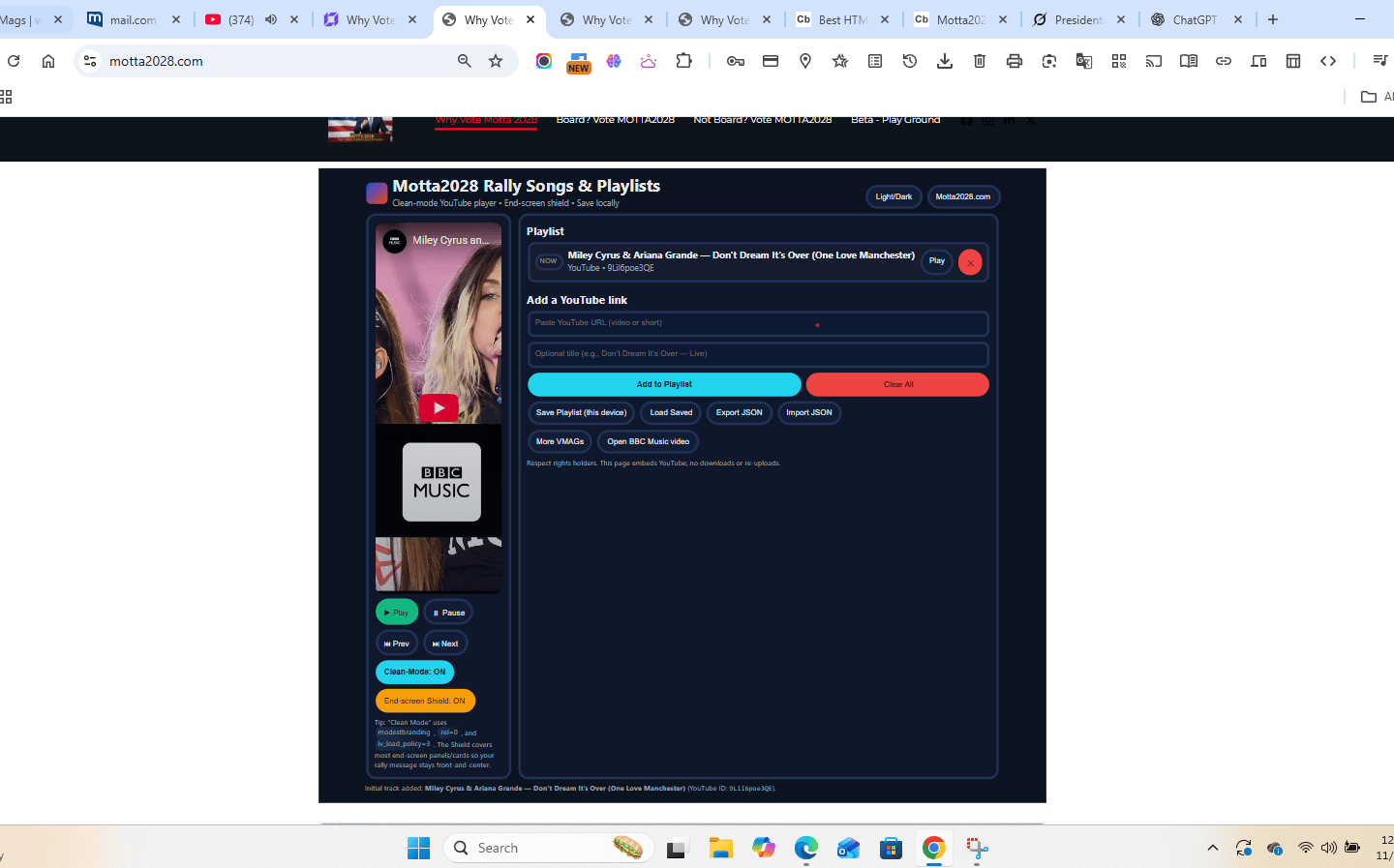The height and width of the screenshot is (868, 1394).
Task: Toggle Clean-Mode off
Action: [414, 672]
